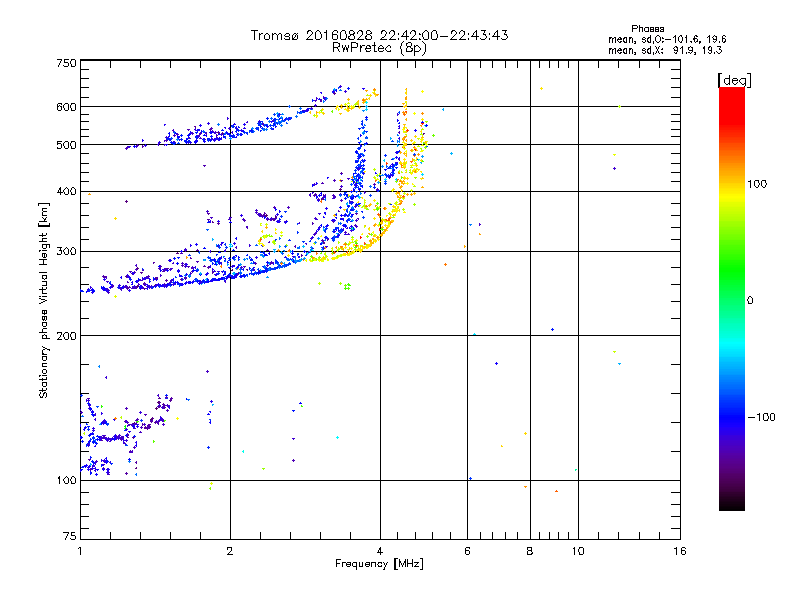Click the '10' frequency tick label

578,551
